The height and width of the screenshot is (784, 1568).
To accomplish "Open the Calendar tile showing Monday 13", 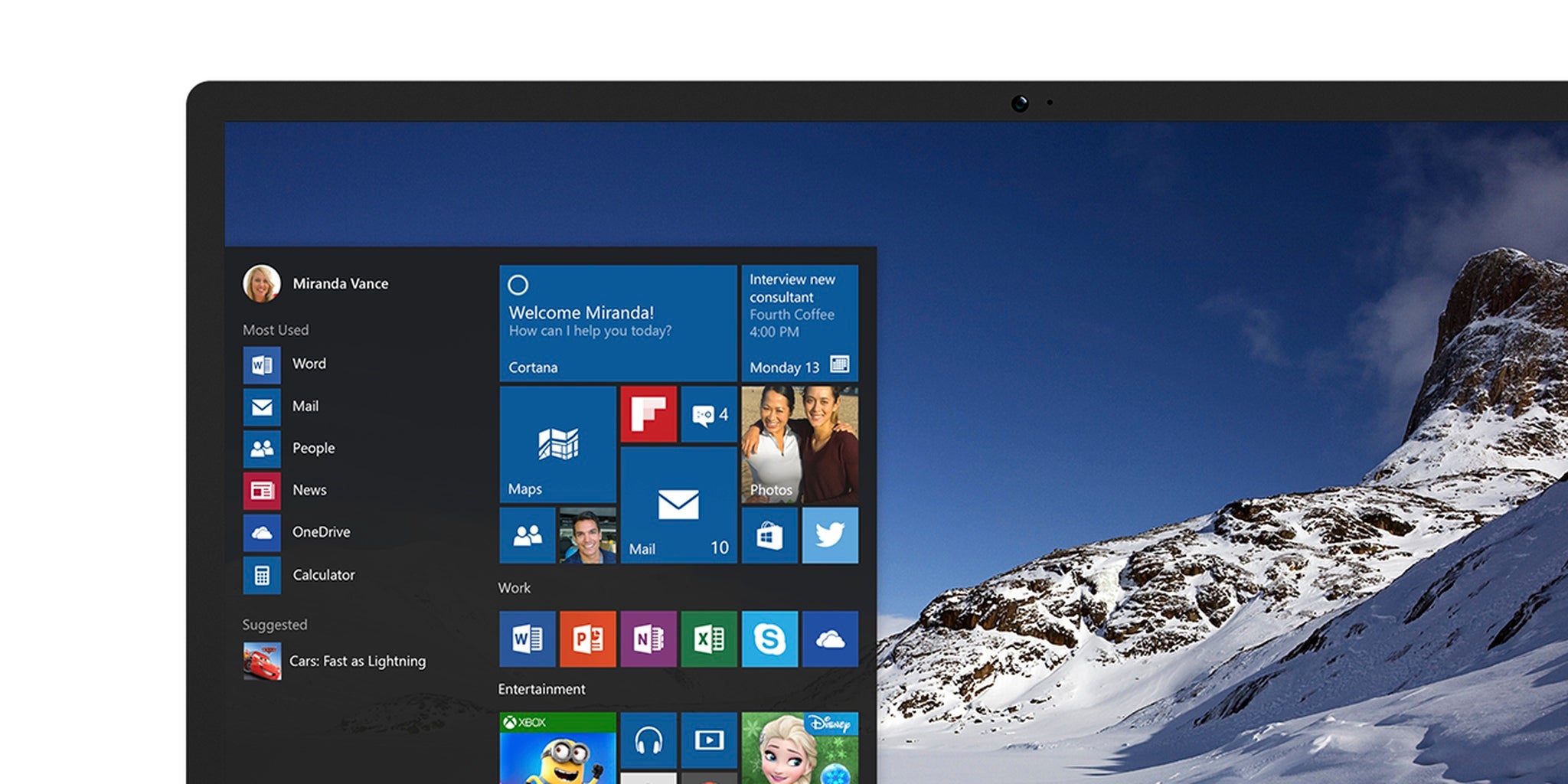I will [799, 323].
